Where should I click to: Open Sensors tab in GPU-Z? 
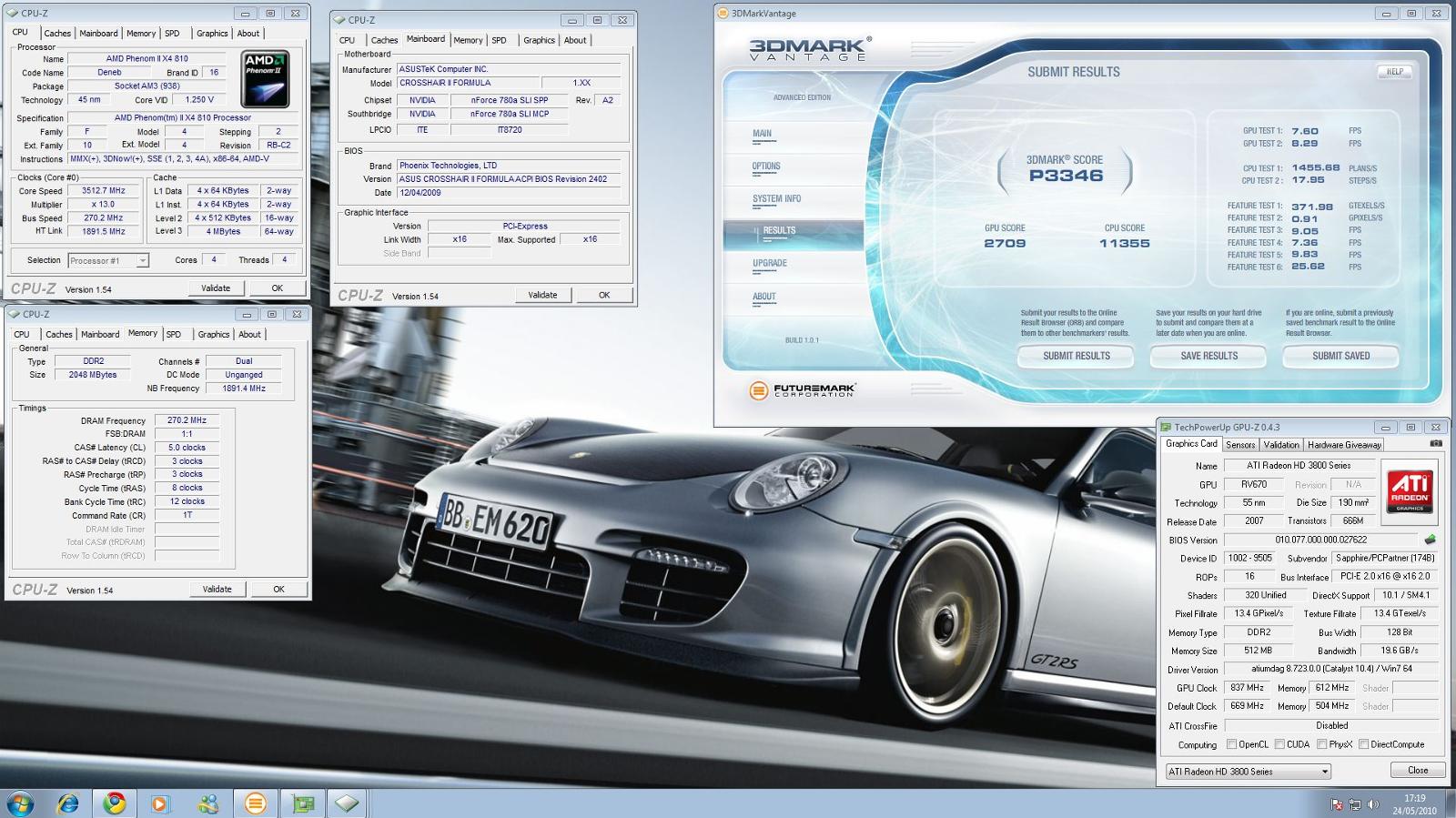click(x=1240, y=445)
